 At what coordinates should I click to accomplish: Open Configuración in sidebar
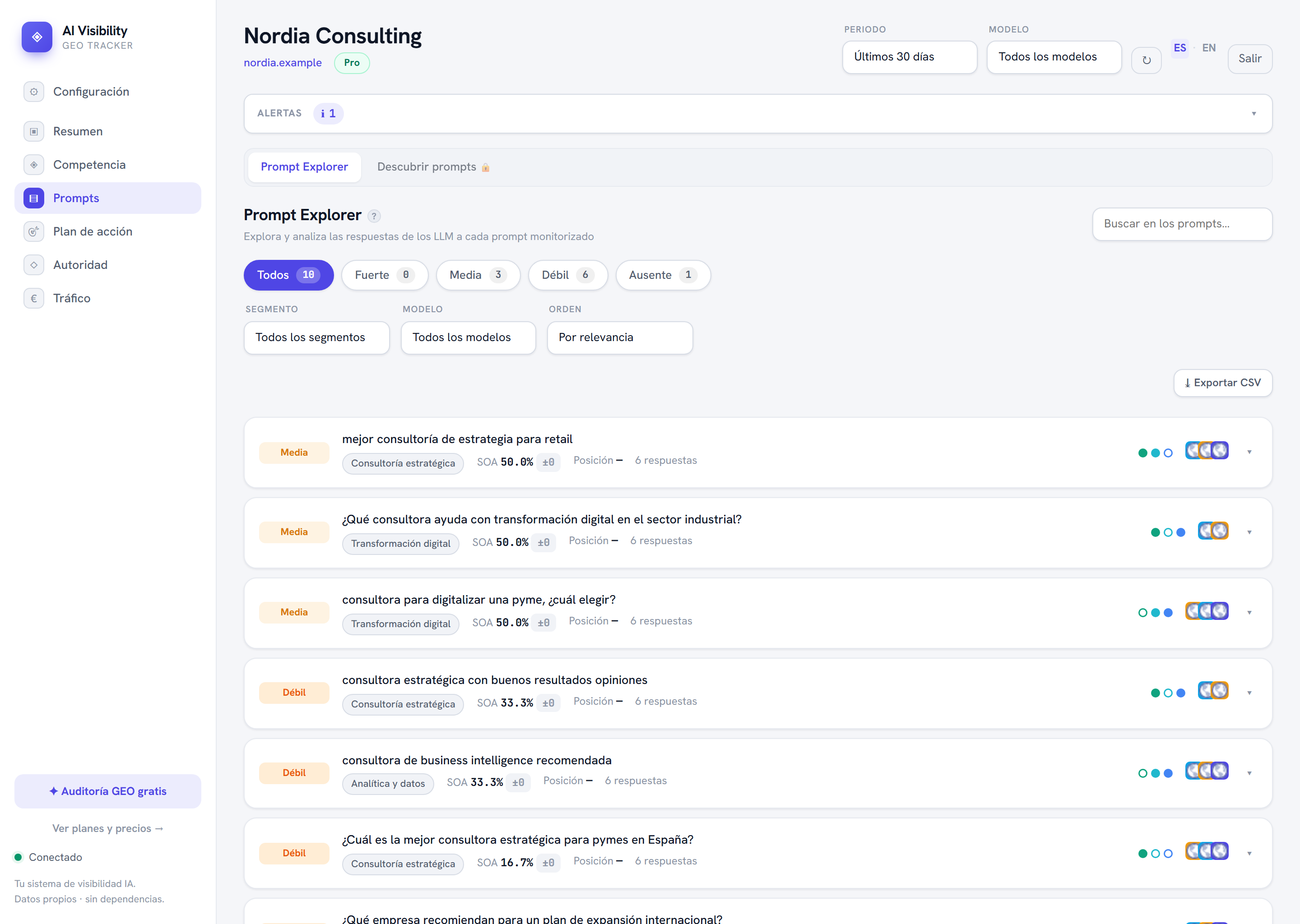(107, 92)
